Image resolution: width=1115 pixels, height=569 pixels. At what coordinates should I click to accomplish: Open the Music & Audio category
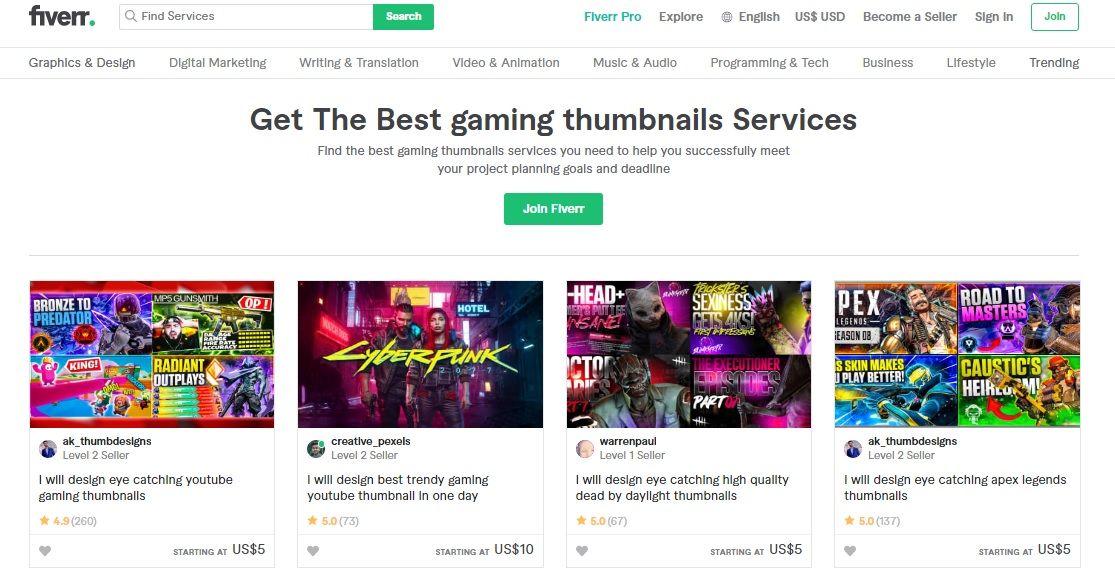tap(635, 63)
